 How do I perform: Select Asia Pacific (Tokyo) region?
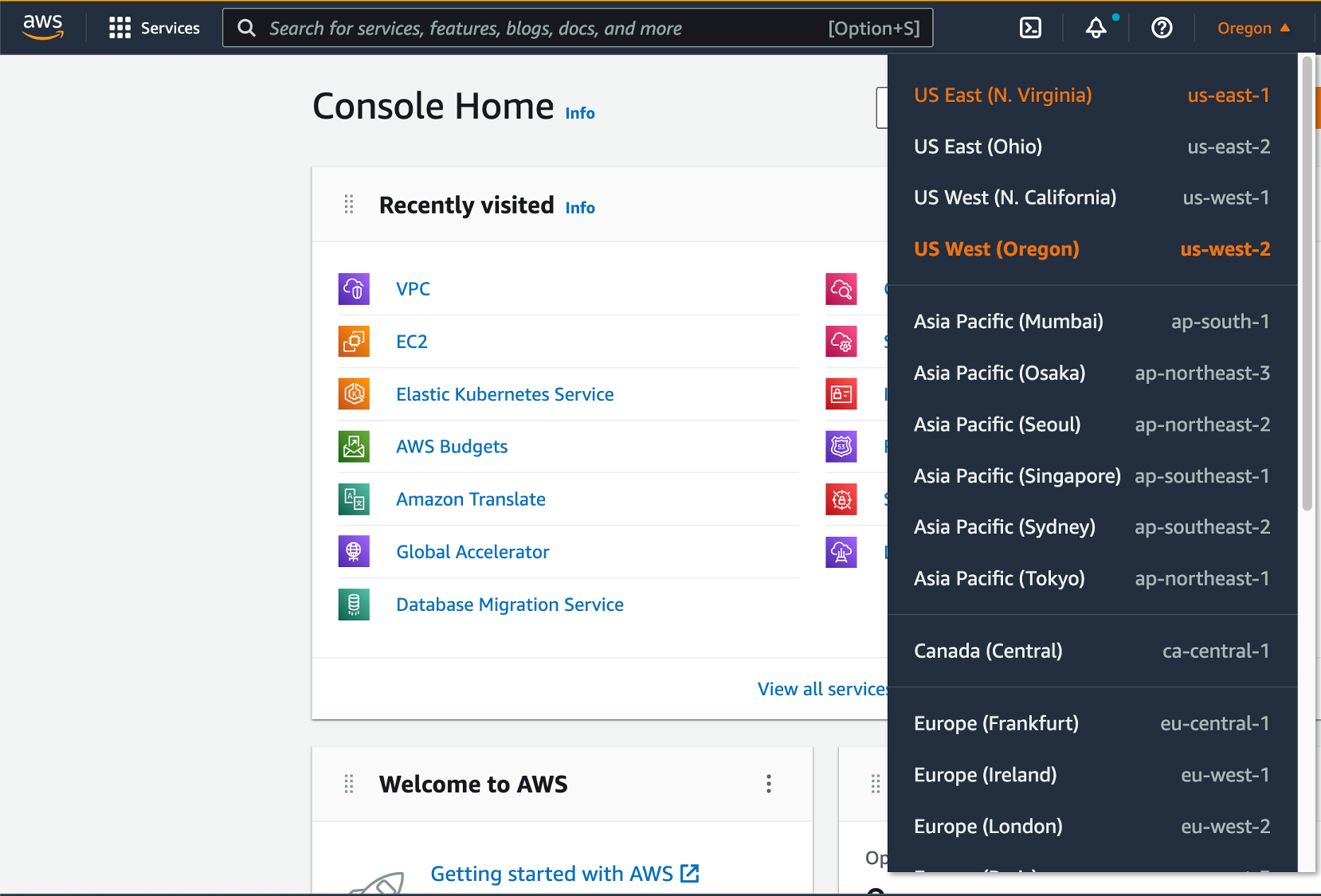coord(1092,579)
